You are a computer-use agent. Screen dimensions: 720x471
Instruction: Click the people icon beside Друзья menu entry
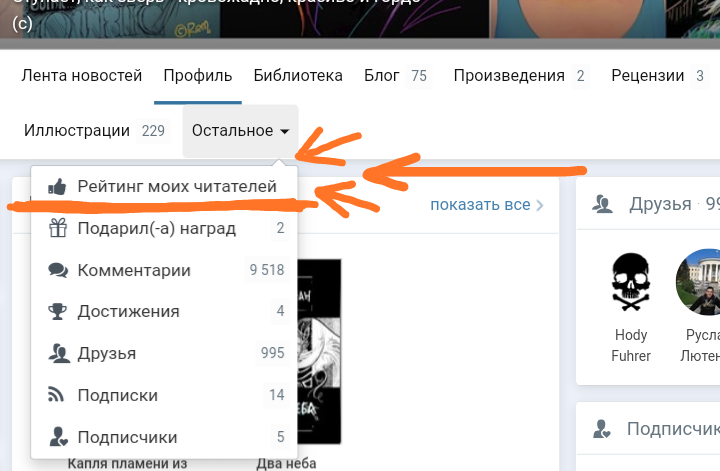tap(58, 353)
